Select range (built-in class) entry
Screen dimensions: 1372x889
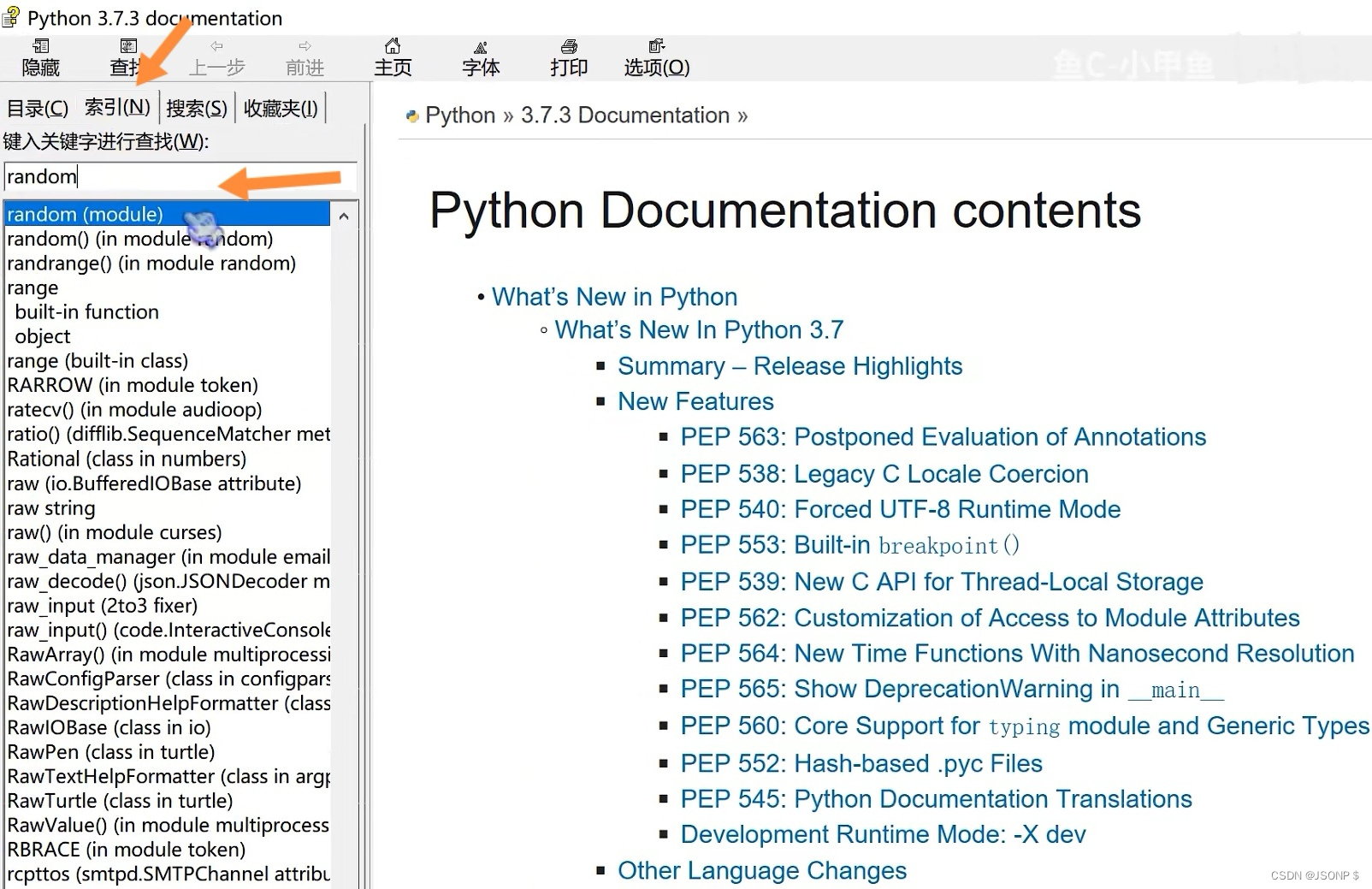[x=98, y=361]
